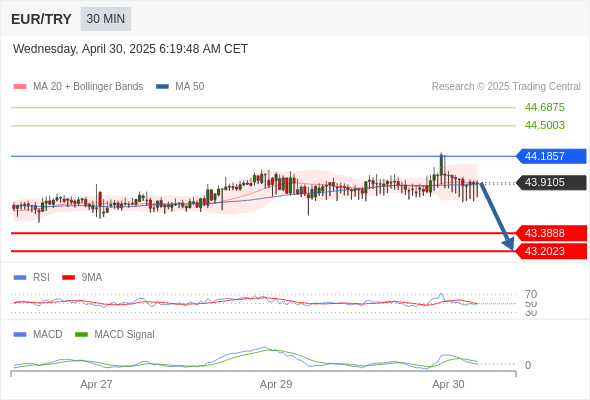590x400 pixels.
Task: Click the MA 20 + Bollinger Bands red swatch
Action: 20,87
